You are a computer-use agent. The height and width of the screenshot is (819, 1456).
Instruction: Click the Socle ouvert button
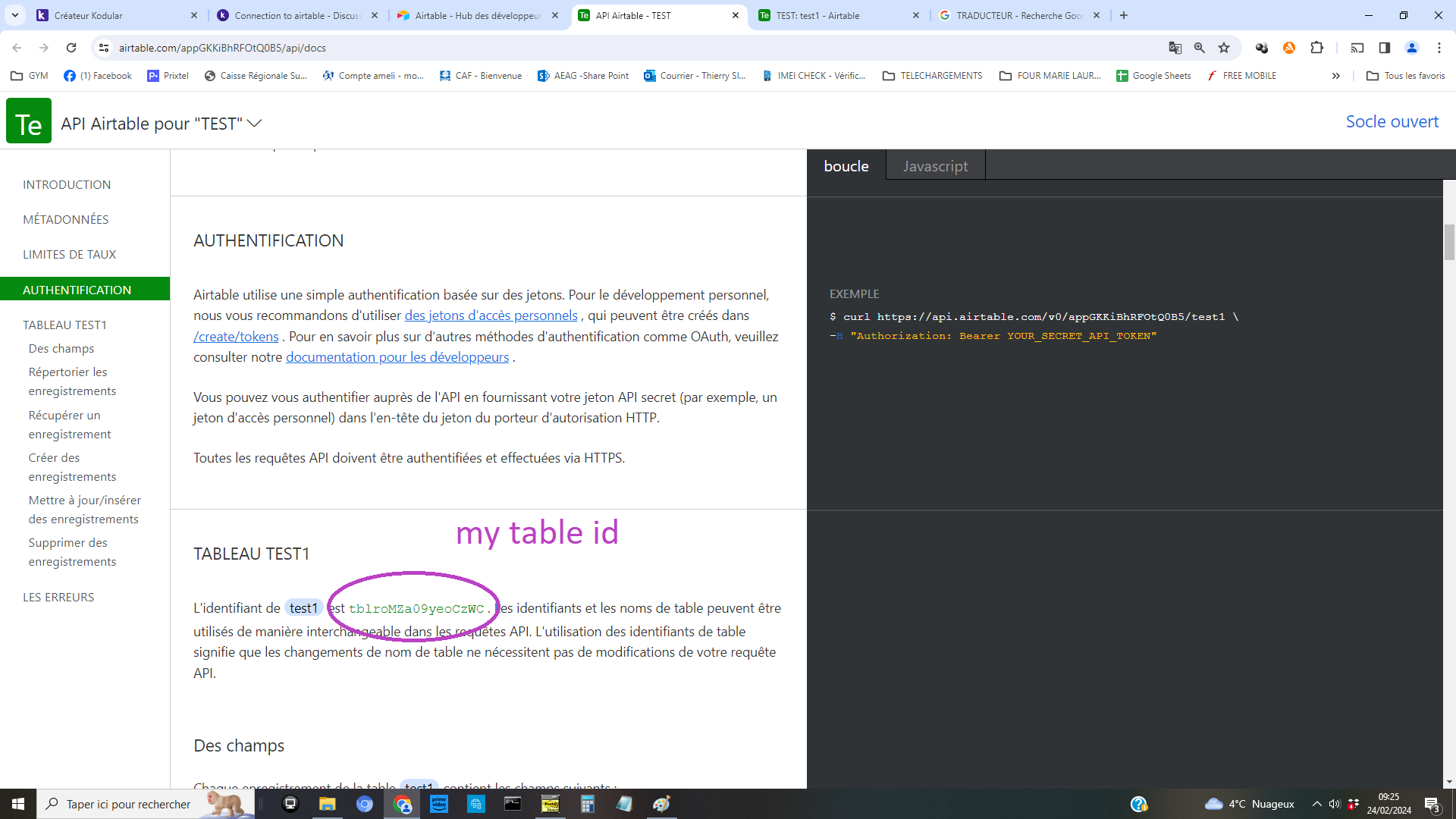[x=1392, y=121]
